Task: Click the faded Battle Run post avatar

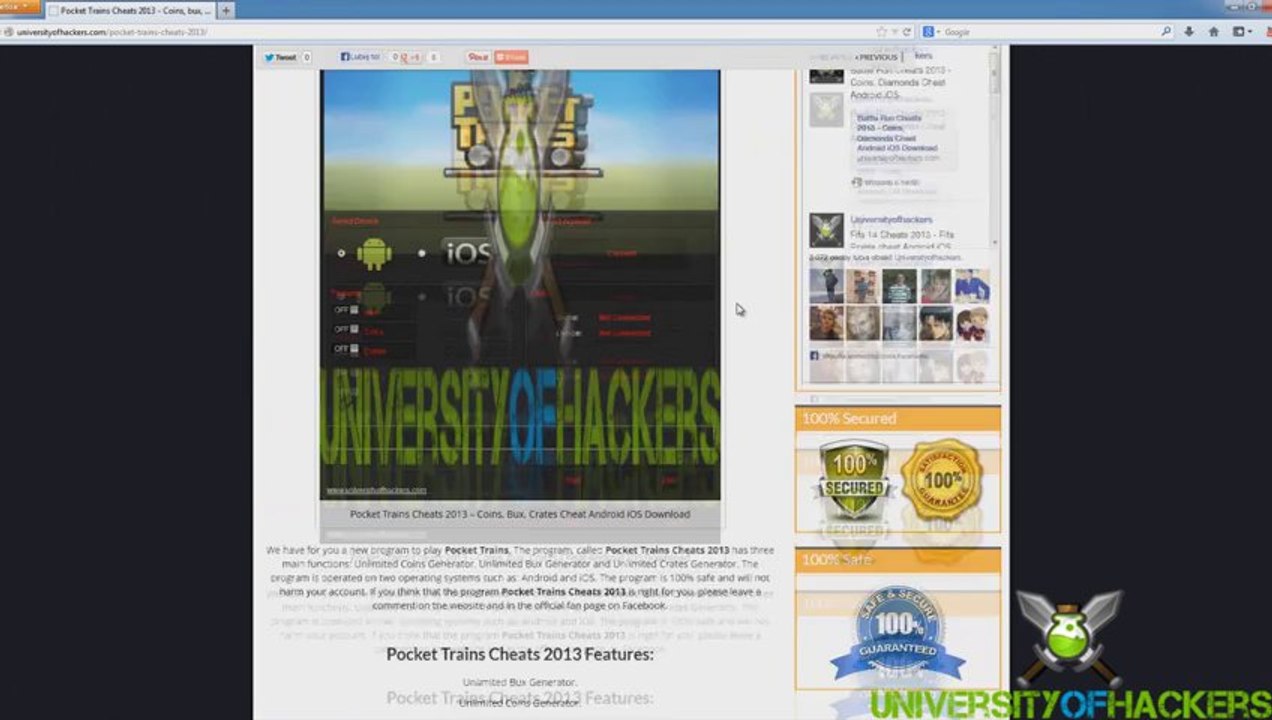Action: point(827,109)
